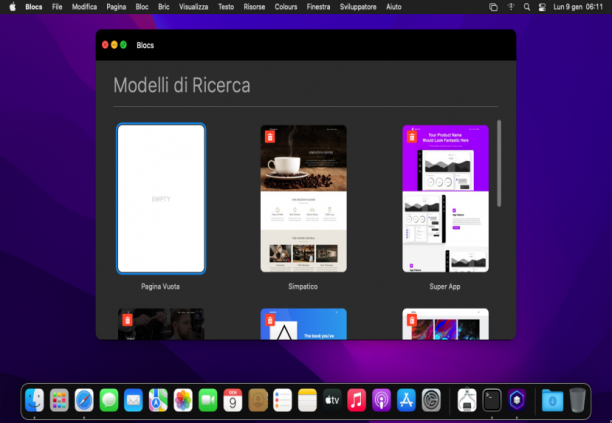This screenshot has width=612, height=423.
Task: Open Terminal from the dock
Action: tap(492, 400)
